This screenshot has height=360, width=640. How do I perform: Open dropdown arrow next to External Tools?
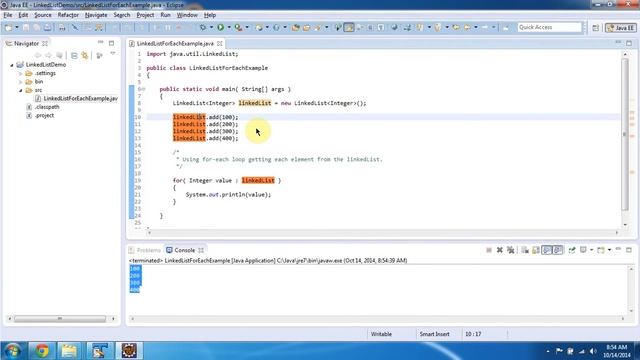pos(247,27)
